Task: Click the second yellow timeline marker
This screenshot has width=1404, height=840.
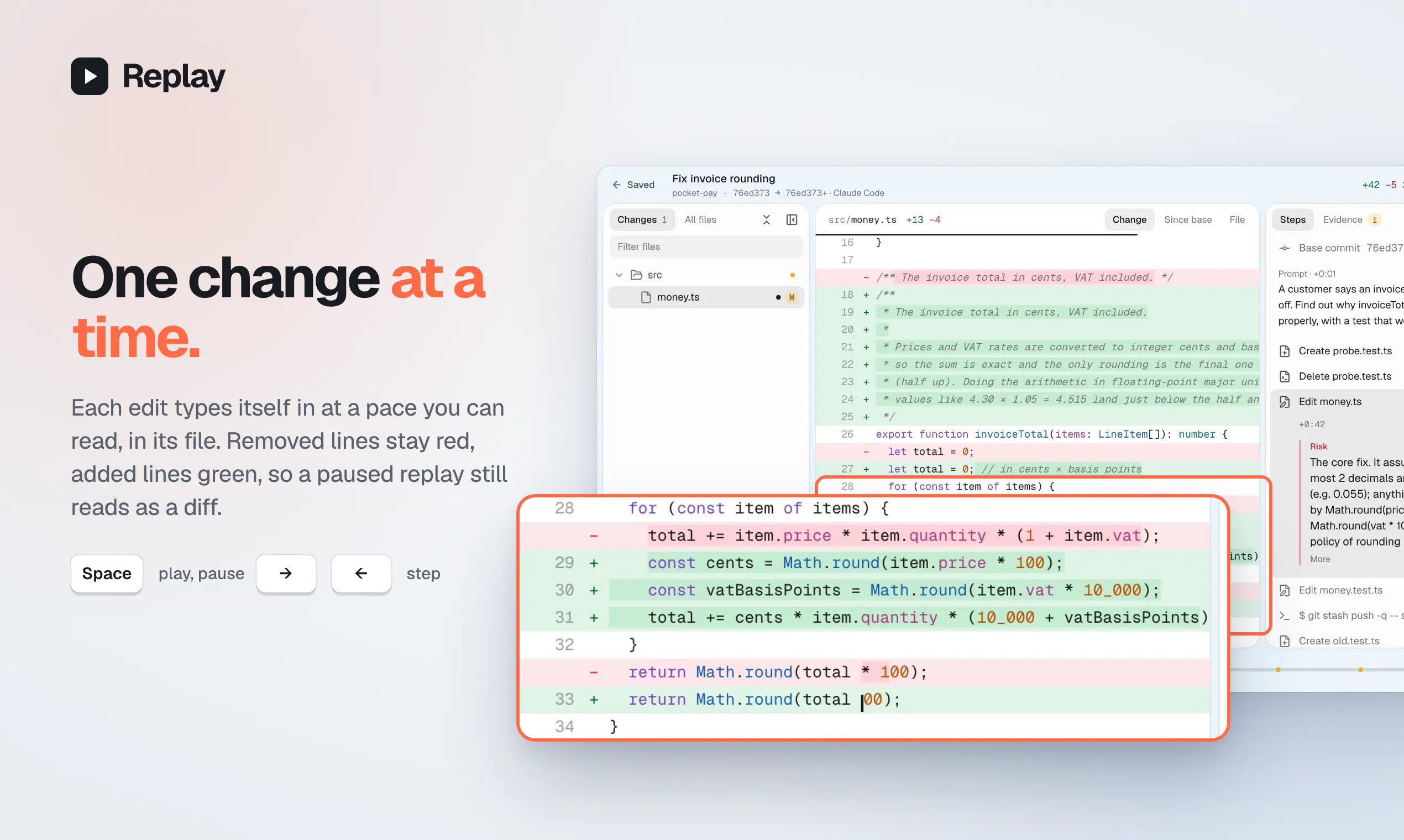Action: [x=1360, y=670]
